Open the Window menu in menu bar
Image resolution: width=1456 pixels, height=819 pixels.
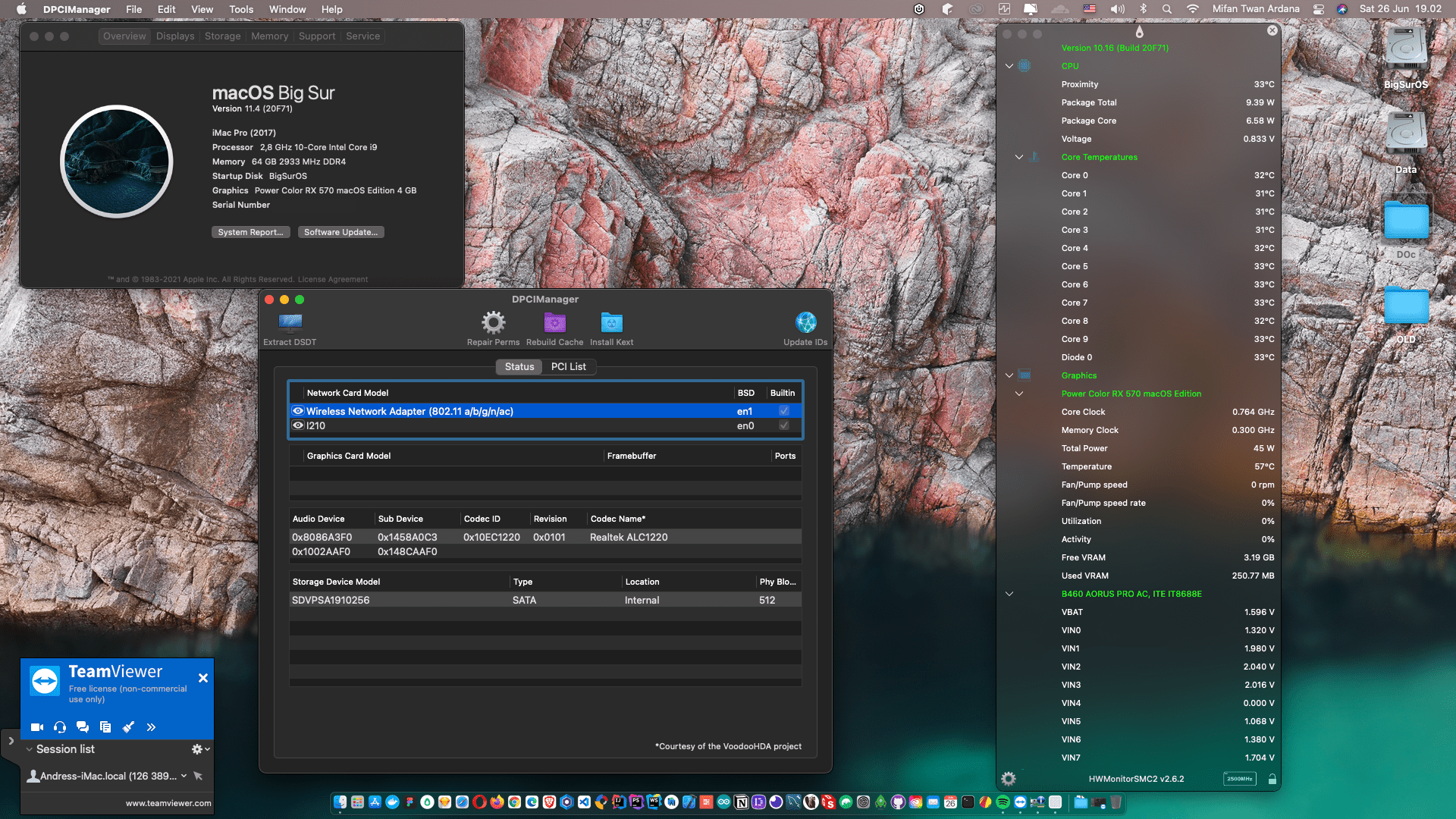tap(287, 9)
